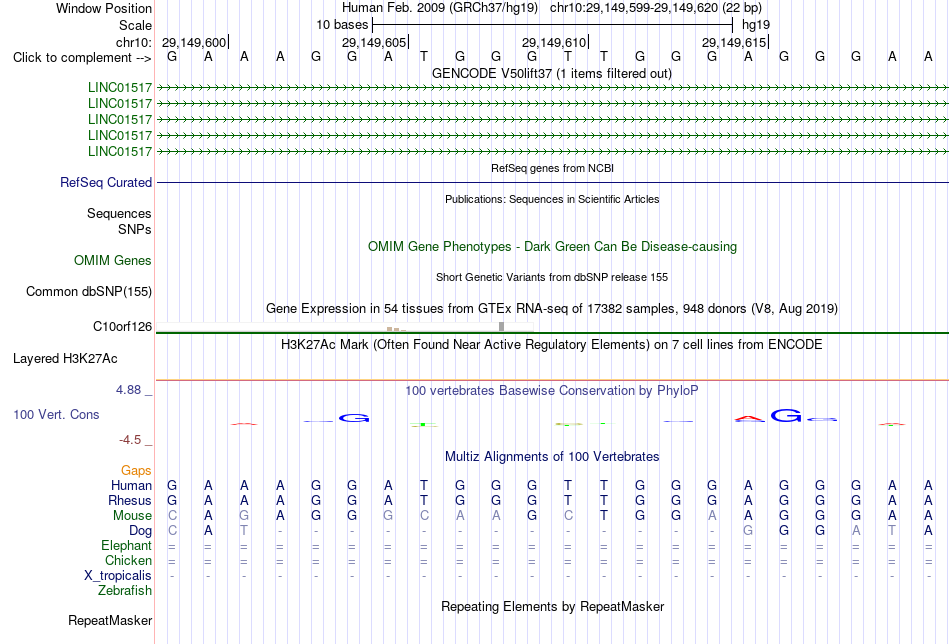The width and height of the screenshot is (950, 644).
Task: Click the Window Position label
Action: tap(104, 8)
